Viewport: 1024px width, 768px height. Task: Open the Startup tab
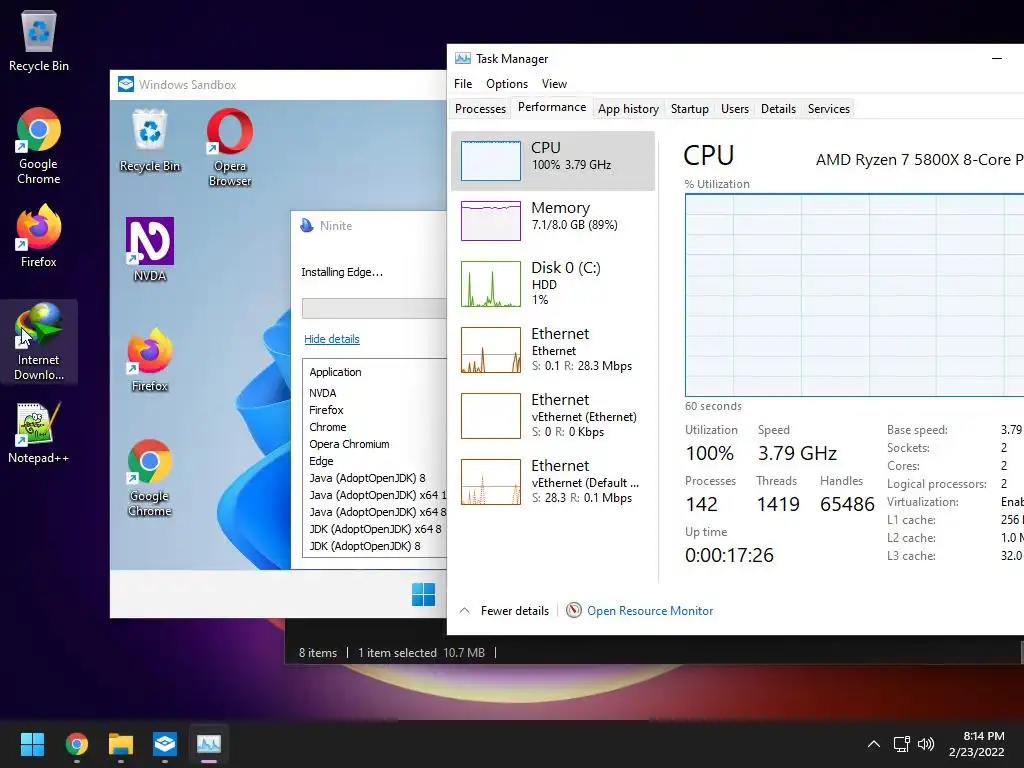(690, 108)
